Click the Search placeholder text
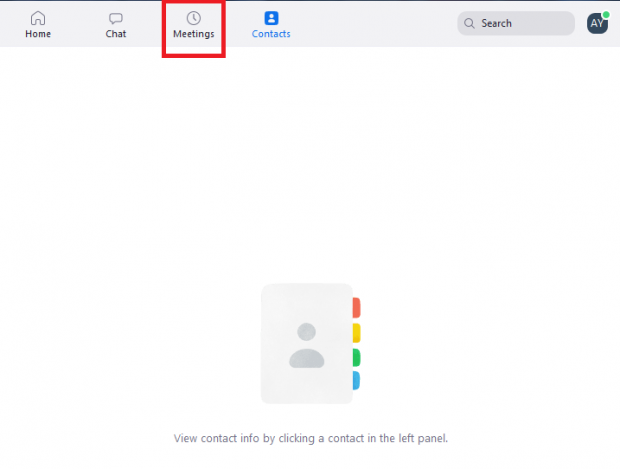Viewport: 620px width, 469px height. [496, 23]
